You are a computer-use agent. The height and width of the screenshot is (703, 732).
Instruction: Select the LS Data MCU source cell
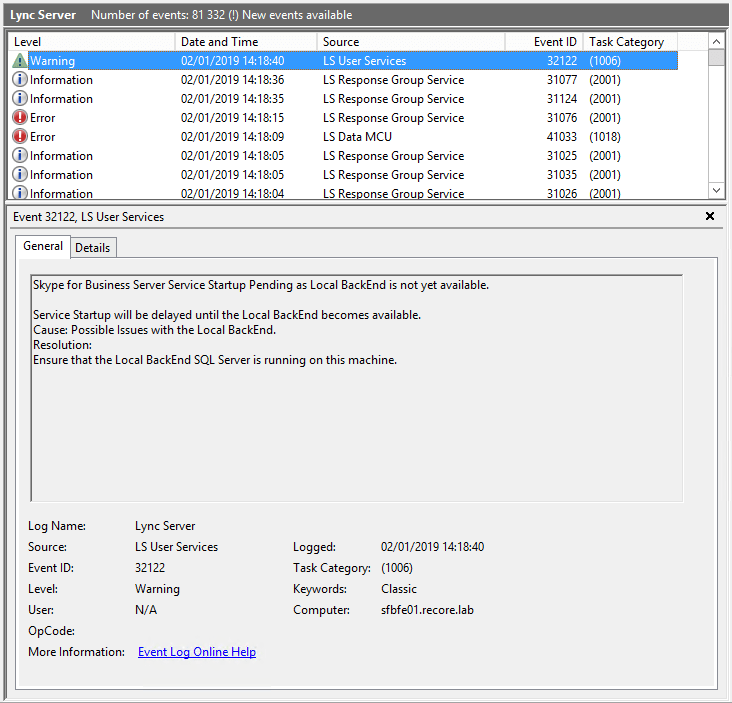(357, 137)
